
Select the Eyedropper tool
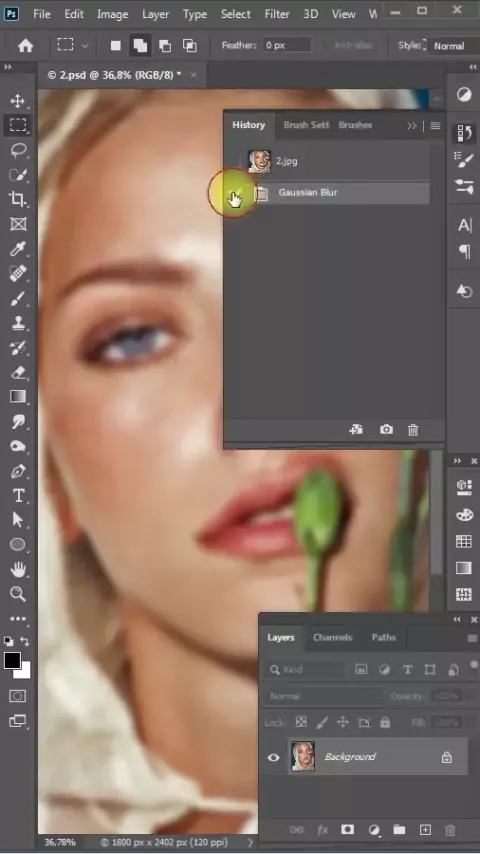pyautogui.click(x=17, y=249)
